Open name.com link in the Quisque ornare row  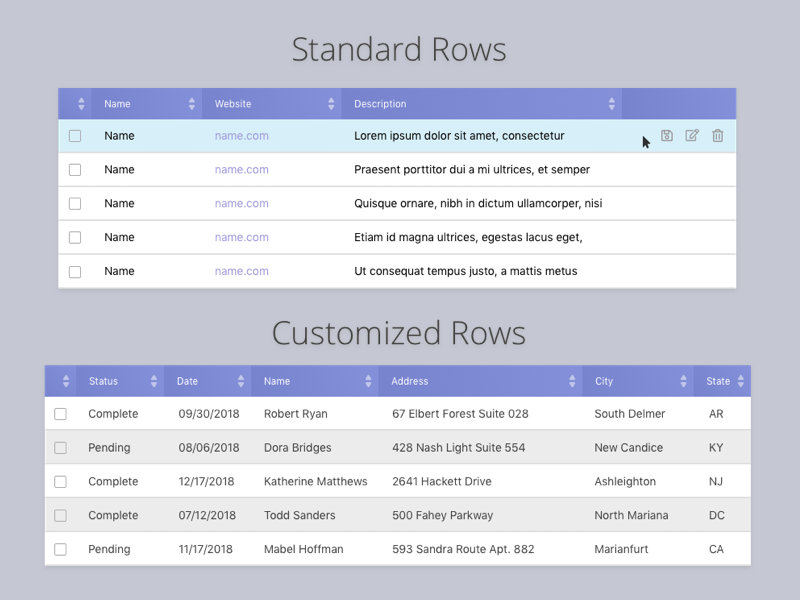241,204
